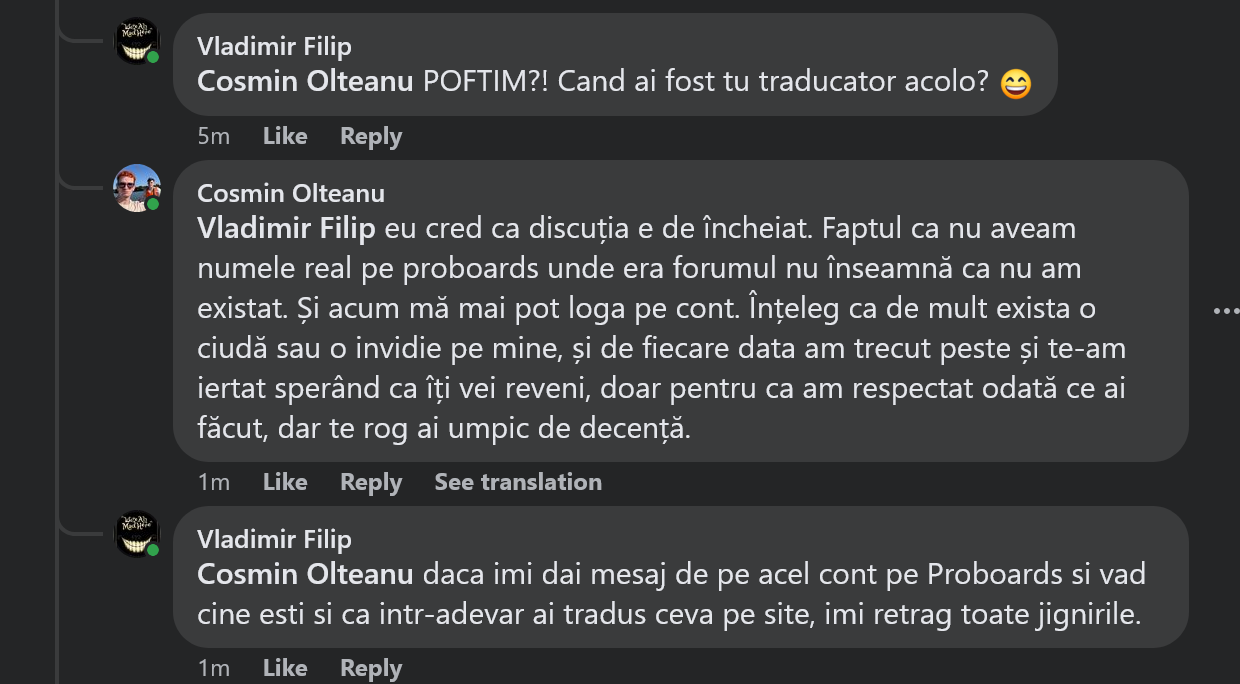
Task: Open Vladimir Filip's avatar on the POFTIM comment
Action: point(137,41)
